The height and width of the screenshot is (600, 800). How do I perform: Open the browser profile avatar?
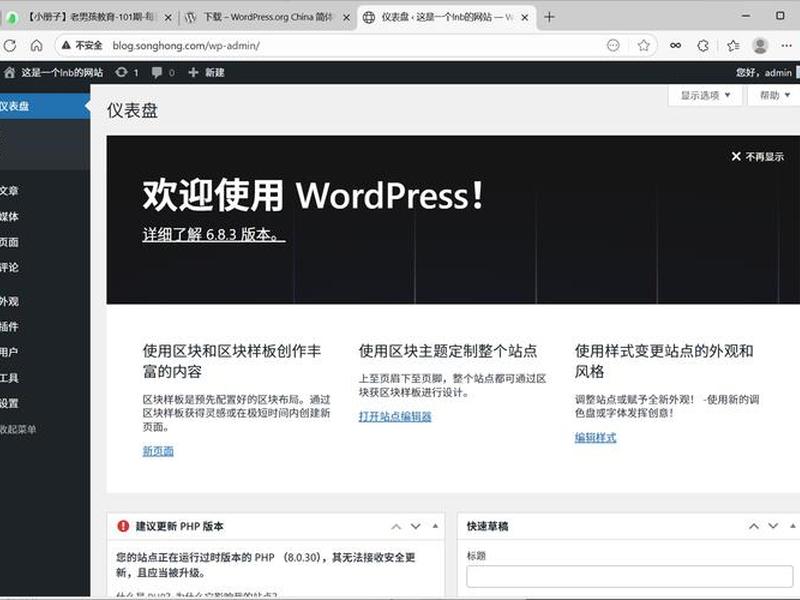coord(760,45)
